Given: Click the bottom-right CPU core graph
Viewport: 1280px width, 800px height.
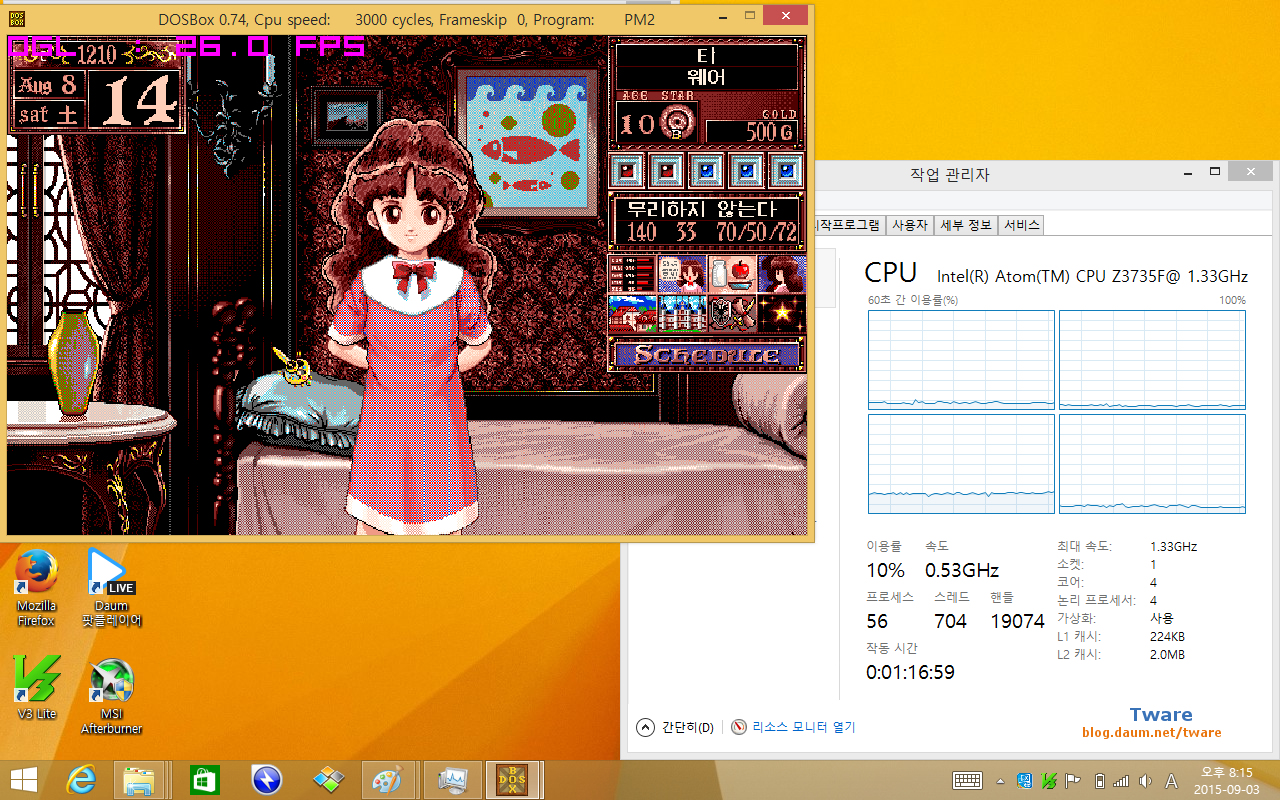Looking at the screenshot, I should pyautogui.click(x=1152, y=464).
